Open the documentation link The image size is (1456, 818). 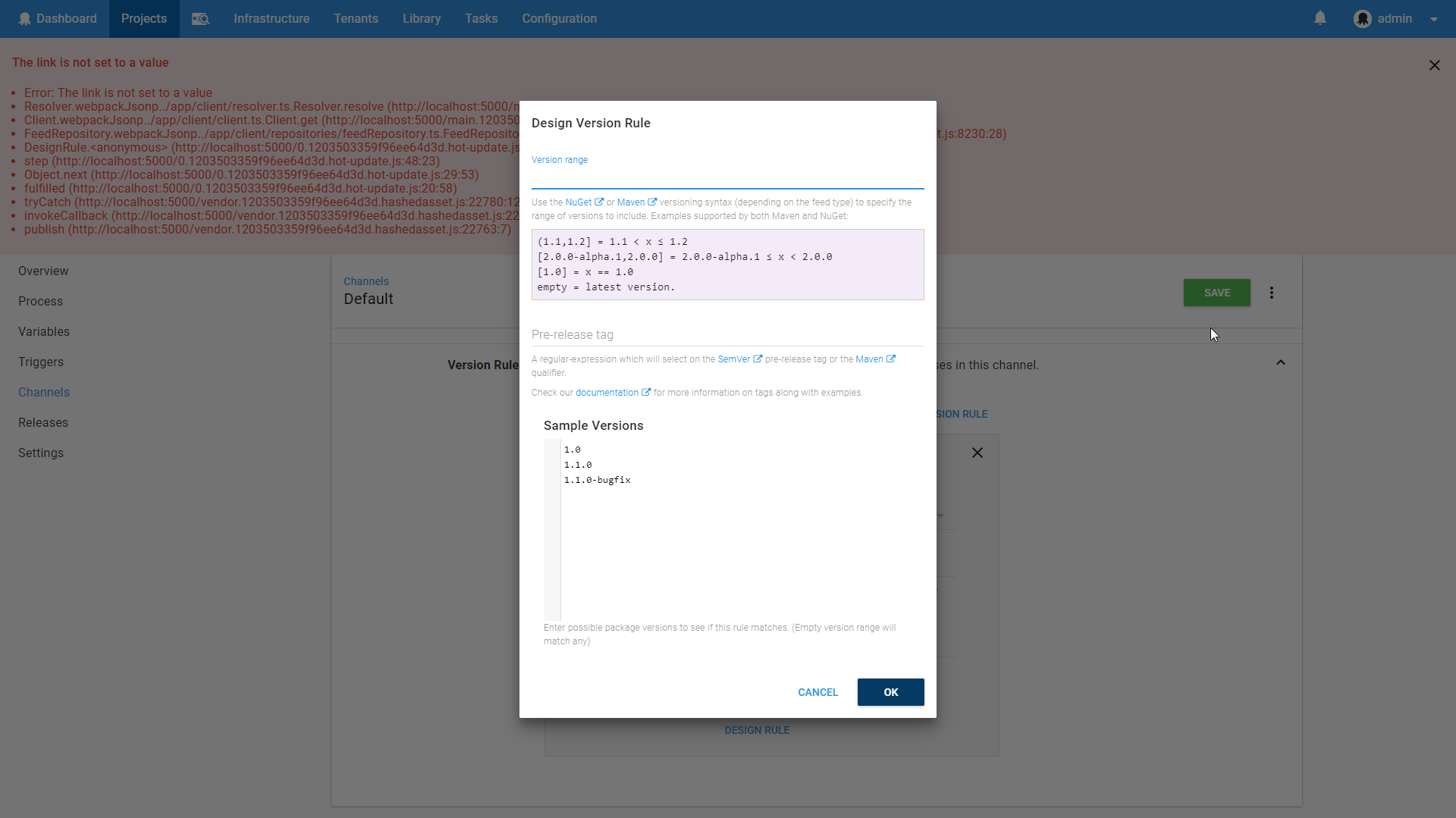[613, 393]
